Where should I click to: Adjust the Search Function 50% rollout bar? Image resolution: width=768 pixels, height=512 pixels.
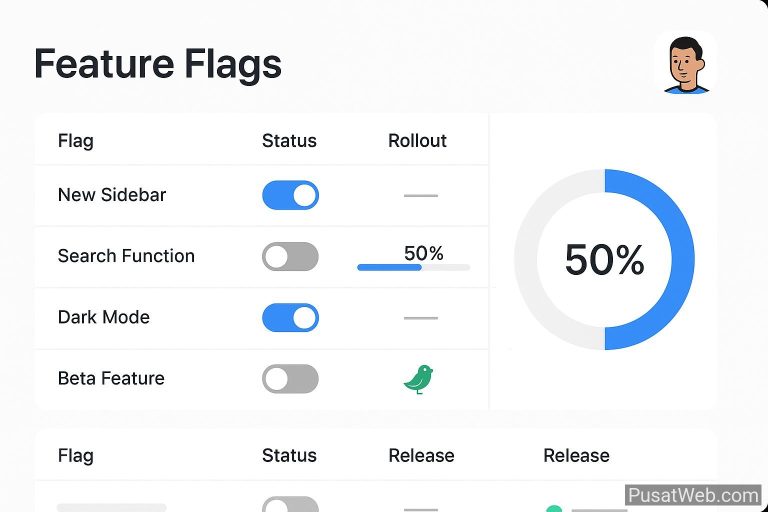(413, 268)
